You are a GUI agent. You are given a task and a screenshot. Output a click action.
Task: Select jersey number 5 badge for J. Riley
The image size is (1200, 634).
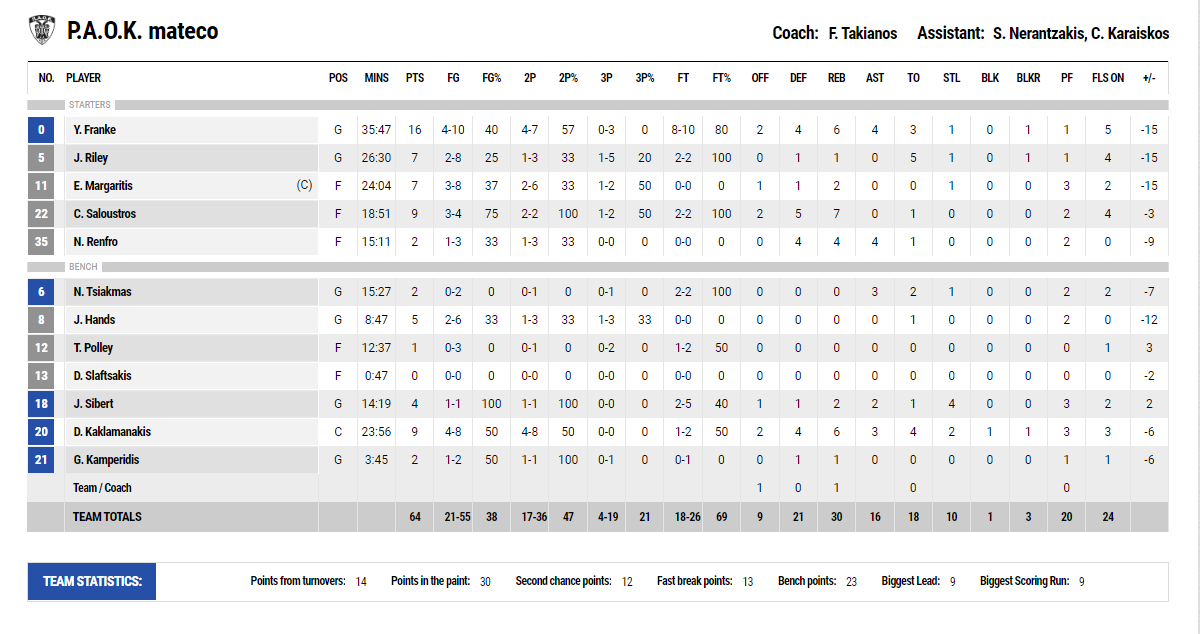point(41,158)
